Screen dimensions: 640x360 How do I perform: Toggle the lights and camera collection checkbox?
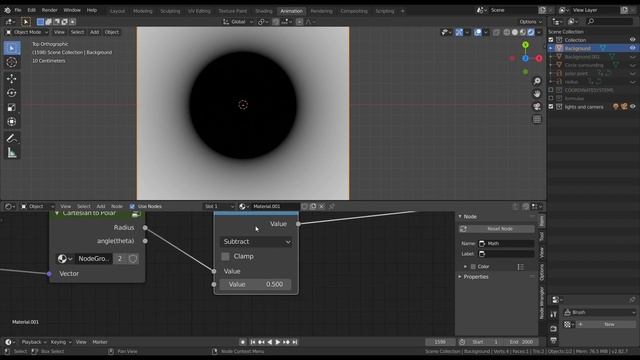point(551,107)
